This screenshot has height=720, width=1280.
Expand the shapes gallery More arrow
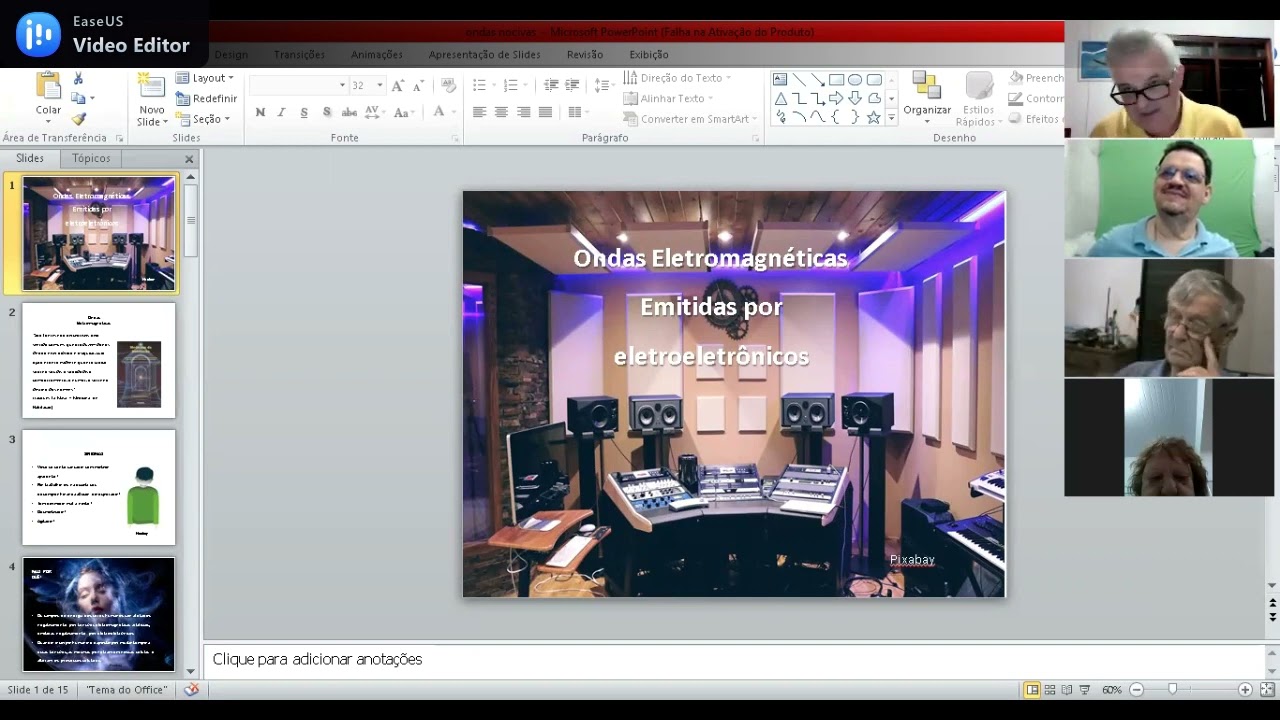891,118
